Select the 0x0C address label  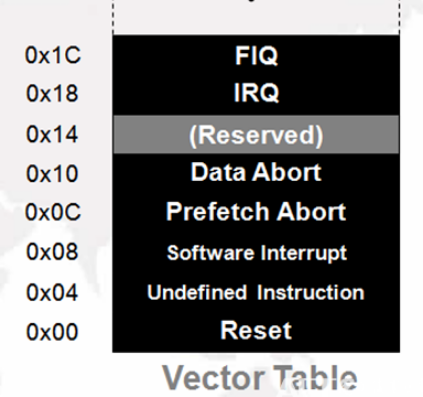(x=53, y=212)
